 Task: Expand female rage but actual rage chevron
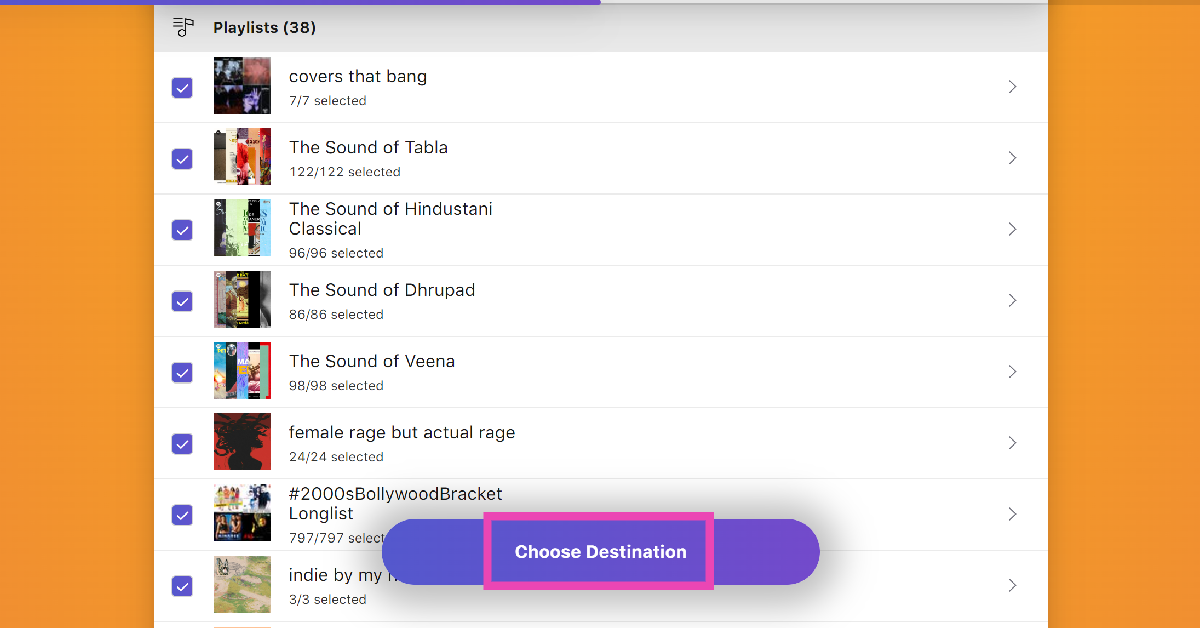(1012, 443)
